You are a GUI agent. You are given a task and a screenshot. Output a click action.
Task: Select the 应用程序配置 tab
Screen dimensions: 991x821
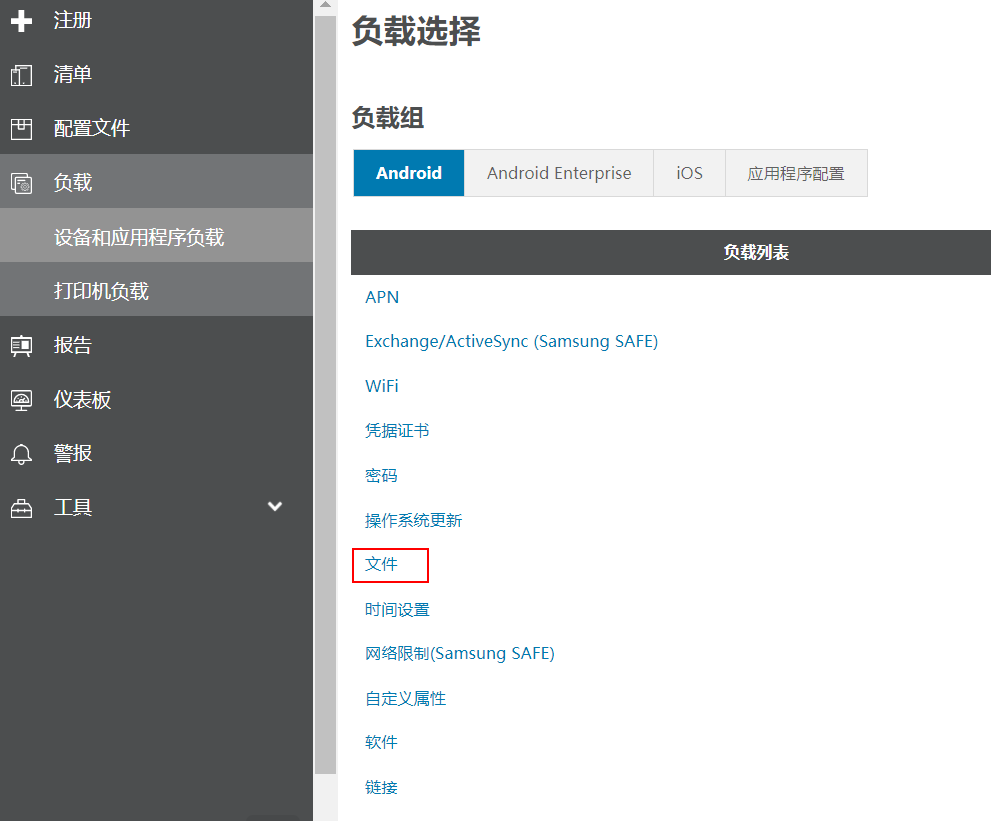pos(796,173)
